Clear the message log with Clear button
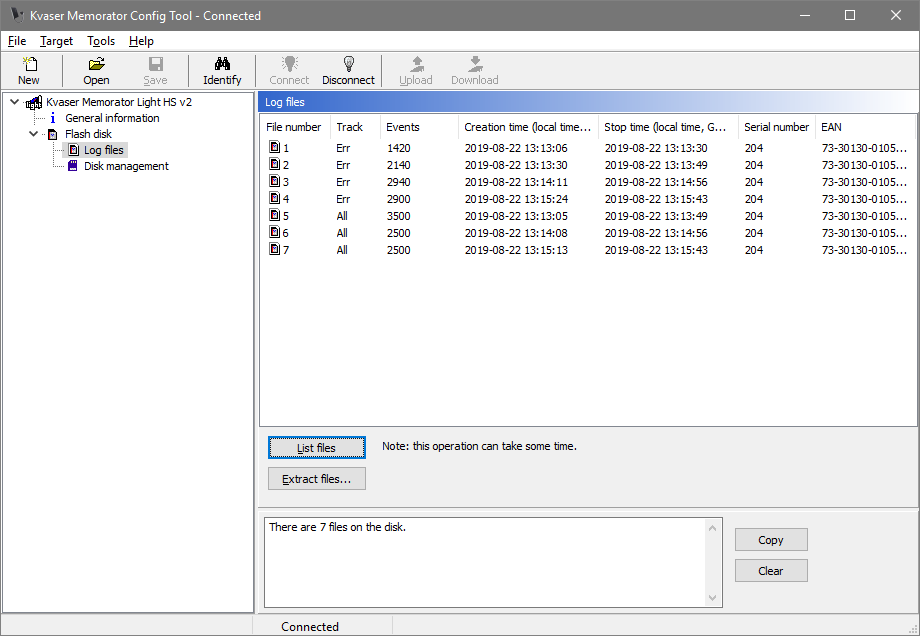 click(x=771, y=571)
